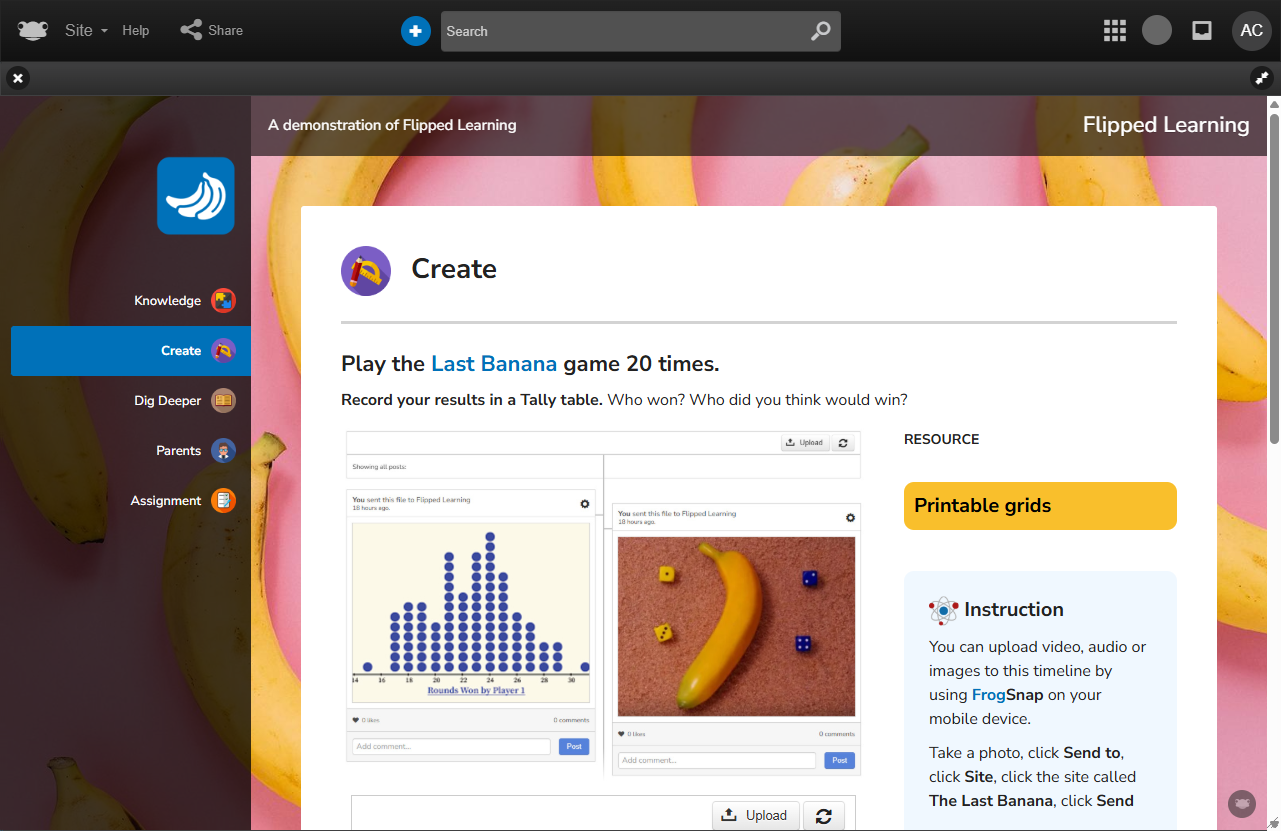Open the notifications inbox icon

1202,31
